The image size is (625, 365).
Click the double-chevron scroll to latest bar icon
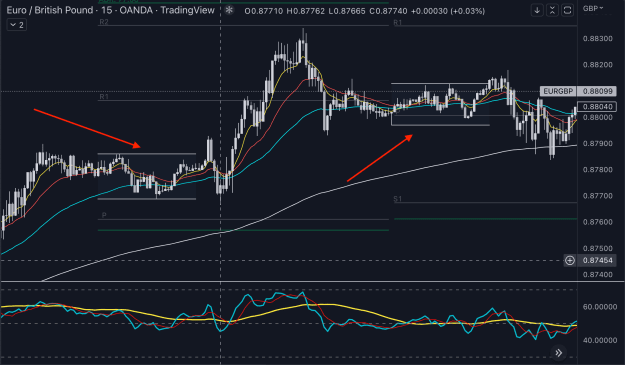558,353
